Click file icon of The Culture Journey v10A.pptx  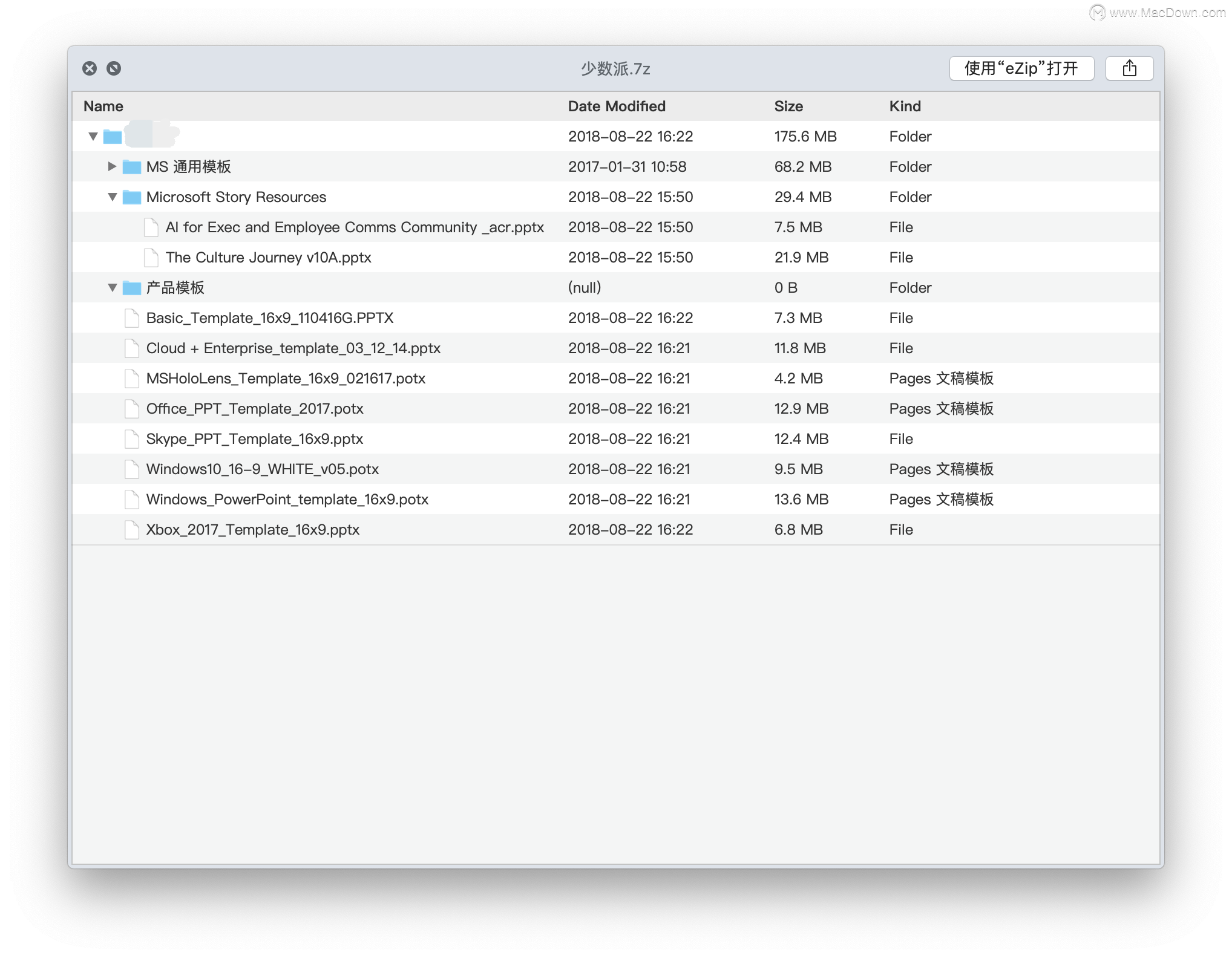pos(151,258)
